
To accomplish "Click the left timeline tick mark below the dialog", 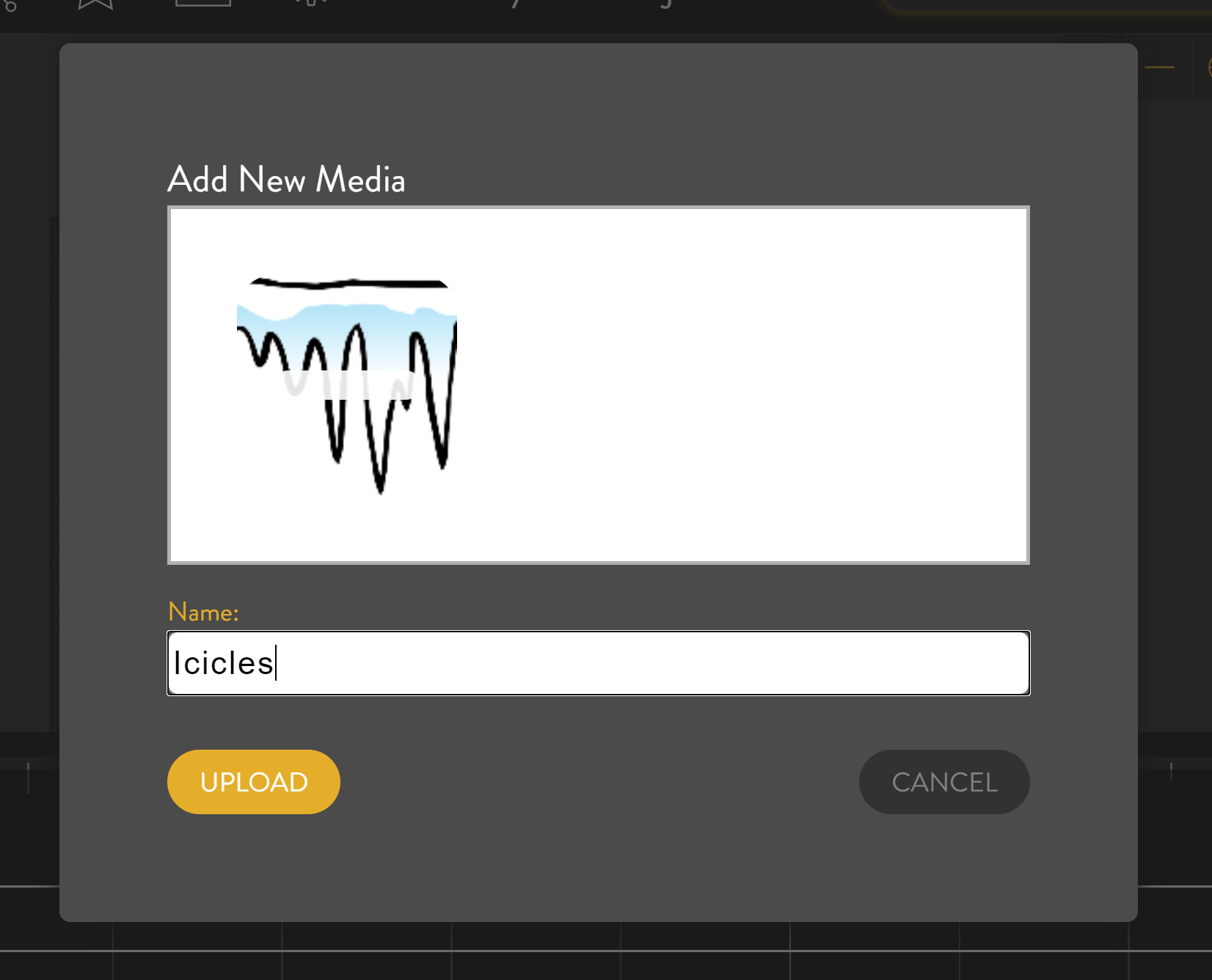I will [28, 776].
